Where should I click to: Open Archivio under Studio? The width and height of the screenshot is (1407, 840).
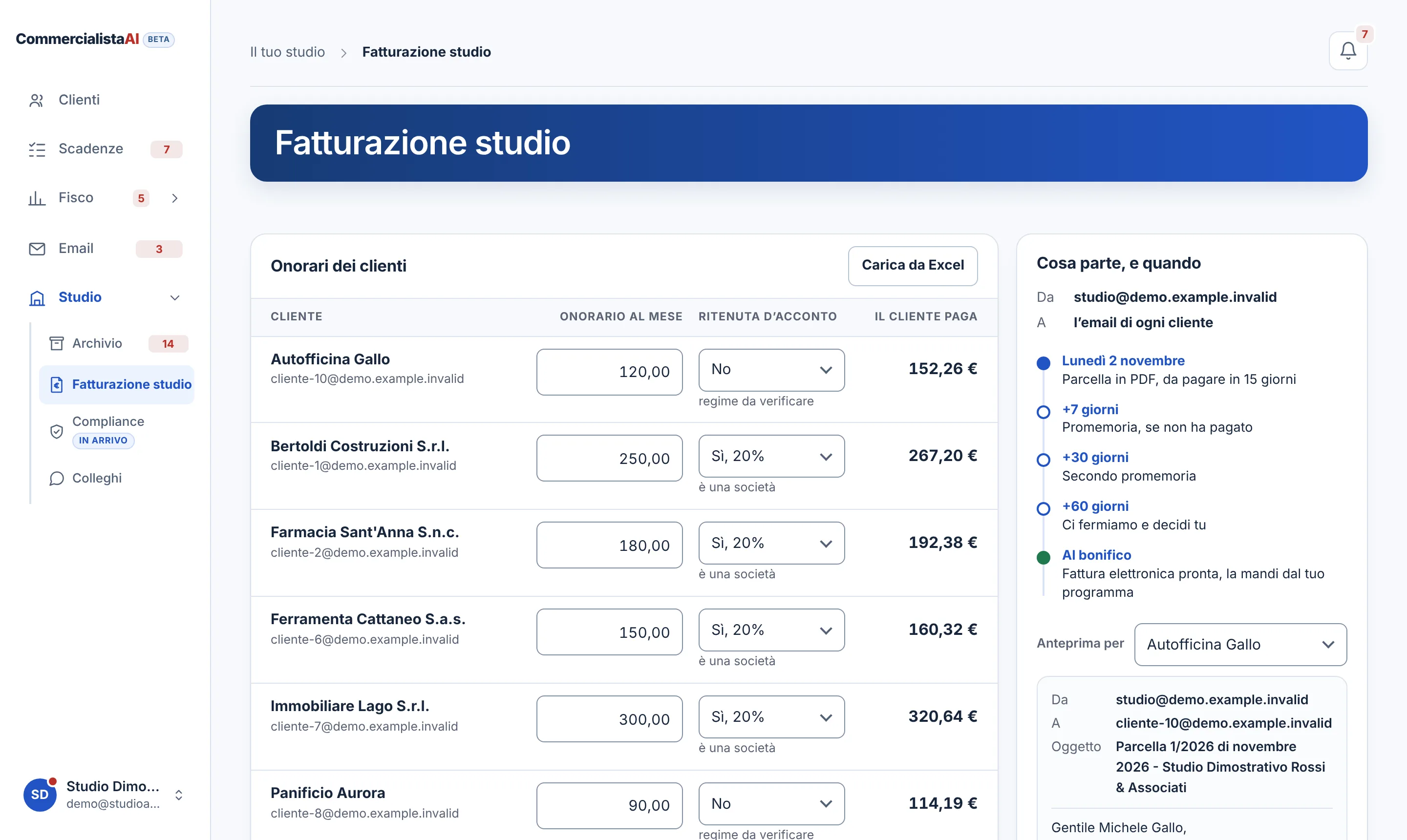tap(117, 344)
